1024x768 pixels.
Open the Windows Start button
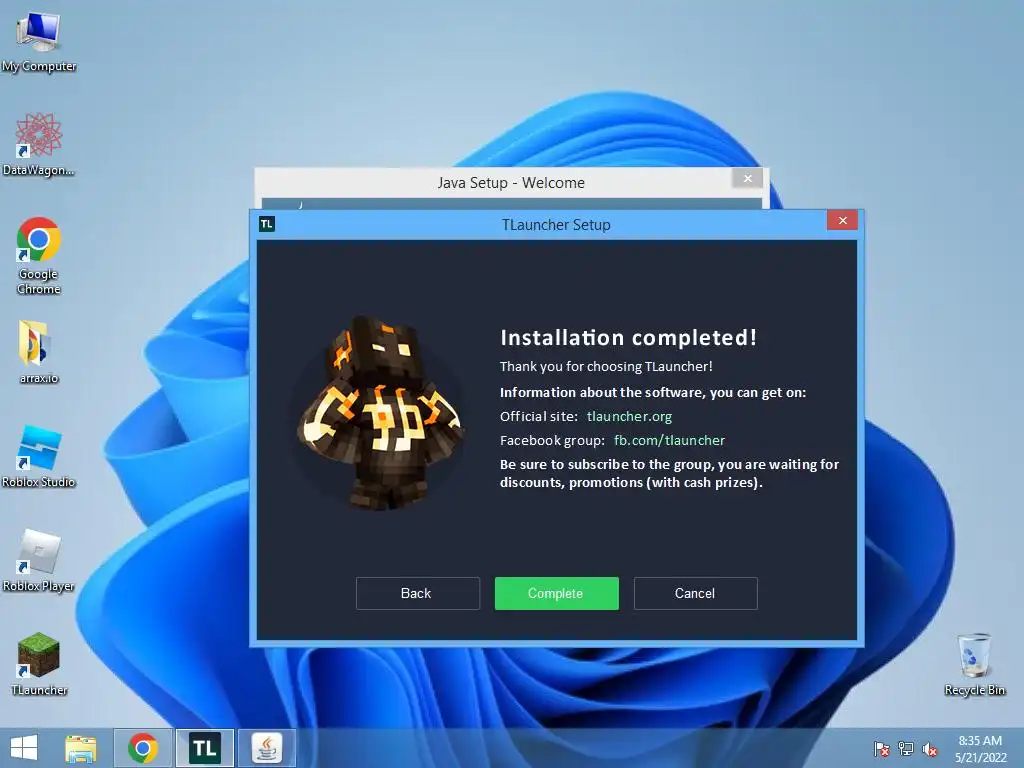pos(24,748)
